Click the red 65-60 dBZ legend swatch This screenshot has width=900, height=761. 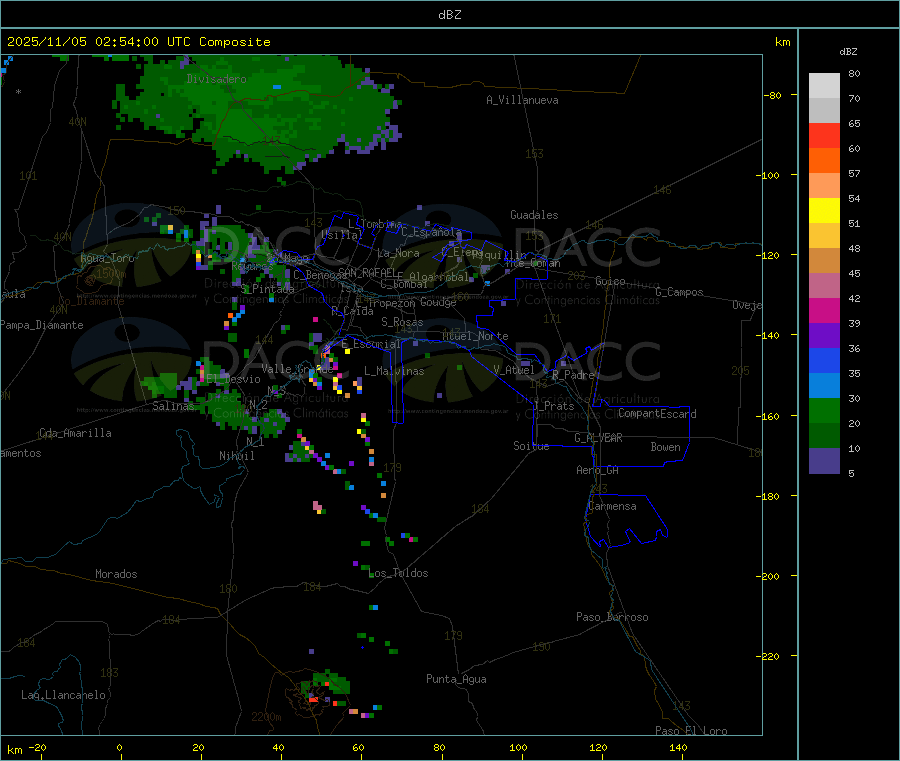[824, 135]
